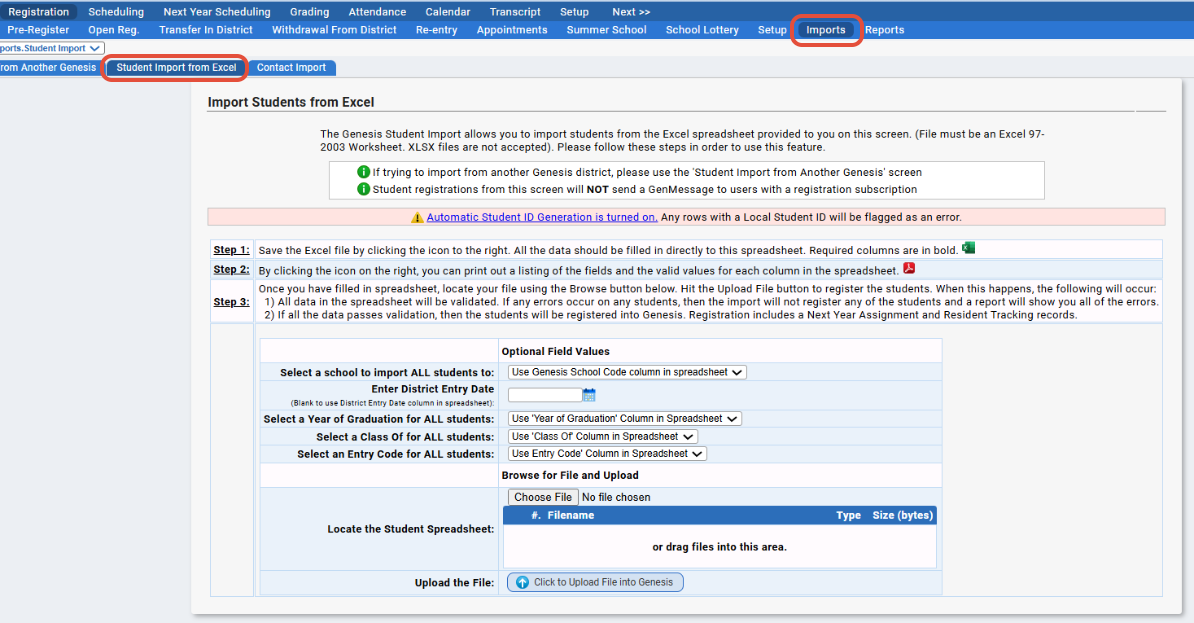Open Appointments submenu

click(x=512, y=30)
